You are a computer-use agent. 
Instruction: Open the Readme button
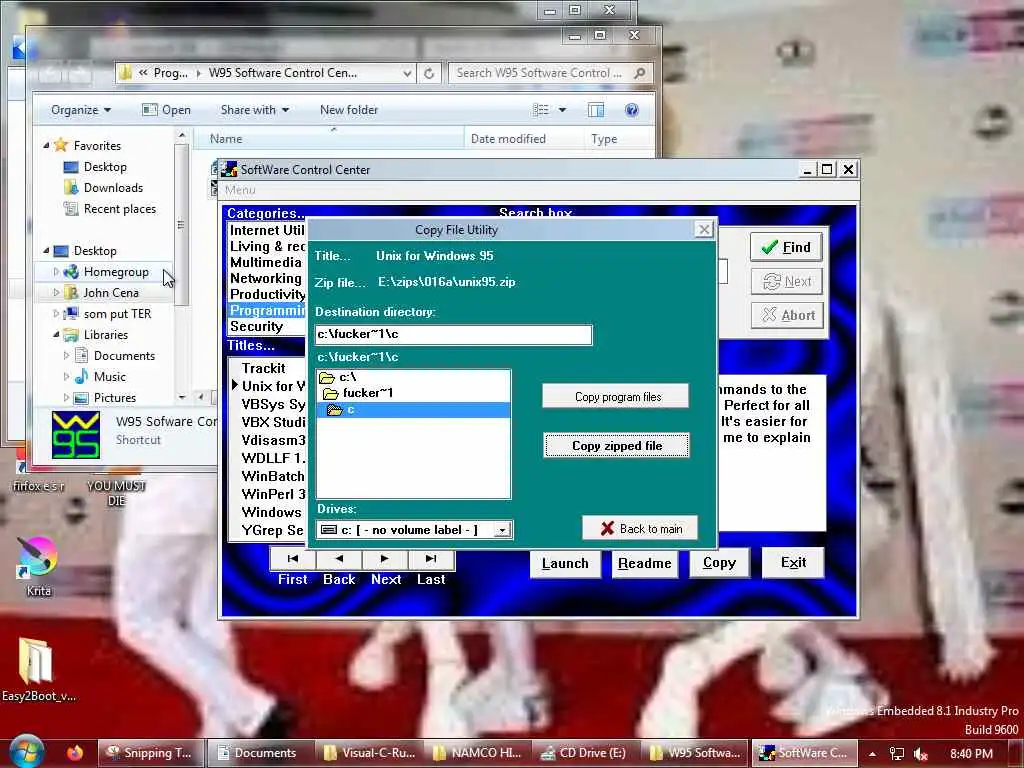[x=644, y=563]
